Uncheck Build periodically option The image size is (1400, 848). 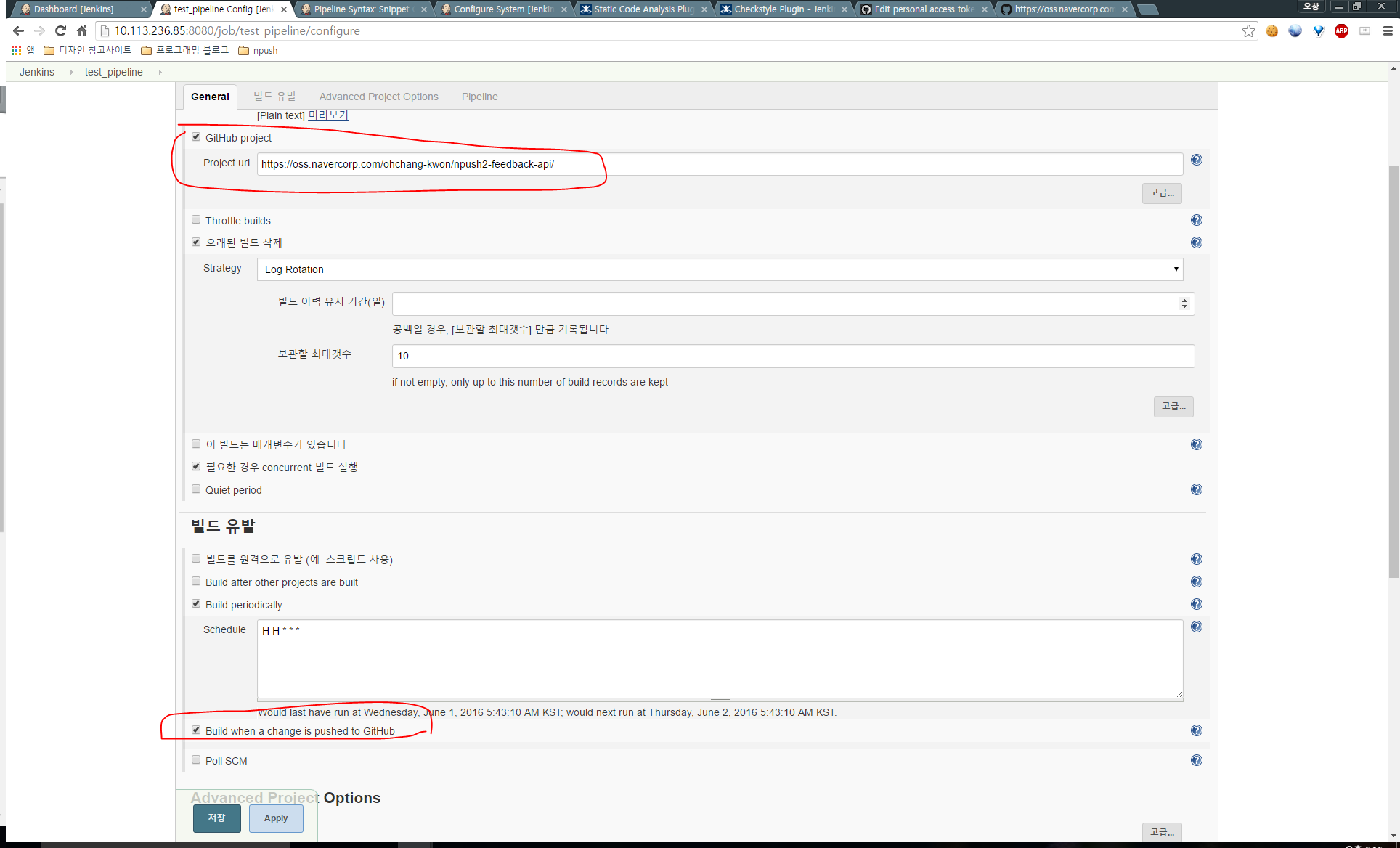(196, 603)
